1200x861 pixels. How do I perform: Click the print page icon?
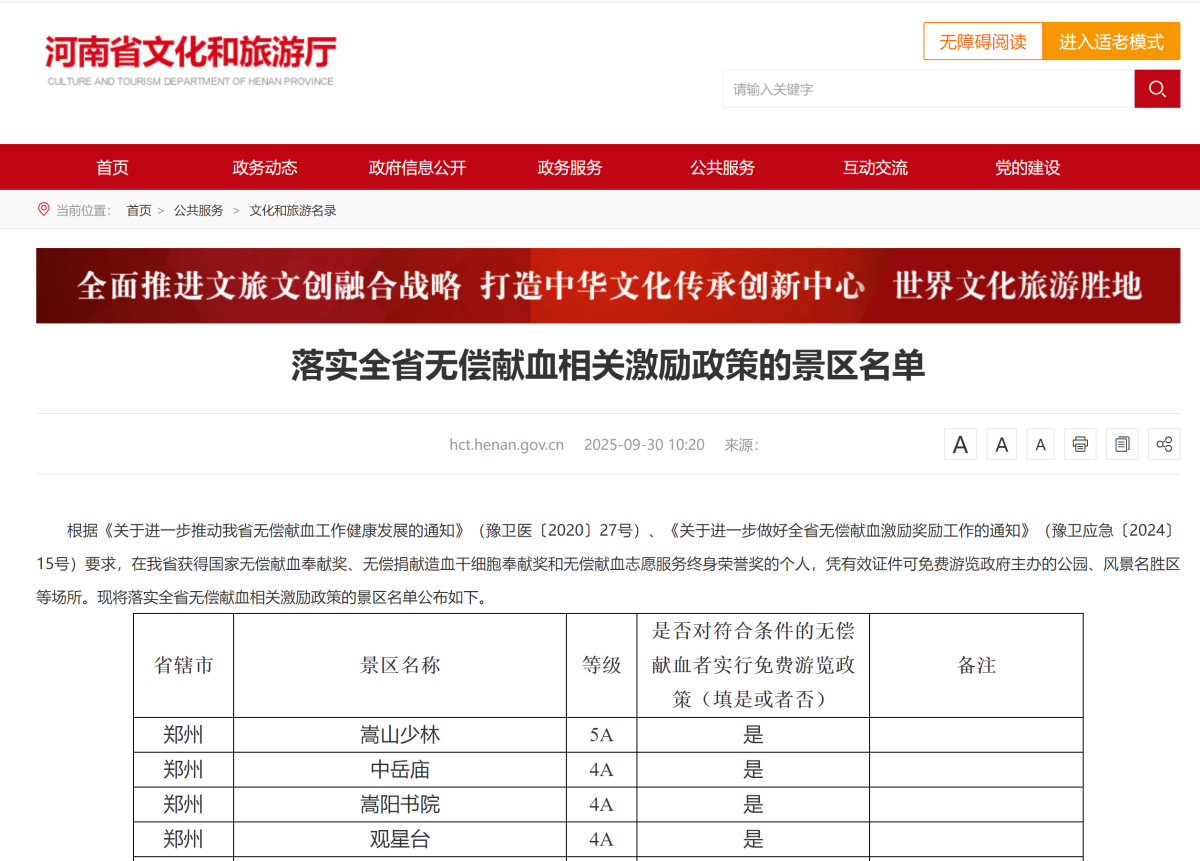point(1080,444)
